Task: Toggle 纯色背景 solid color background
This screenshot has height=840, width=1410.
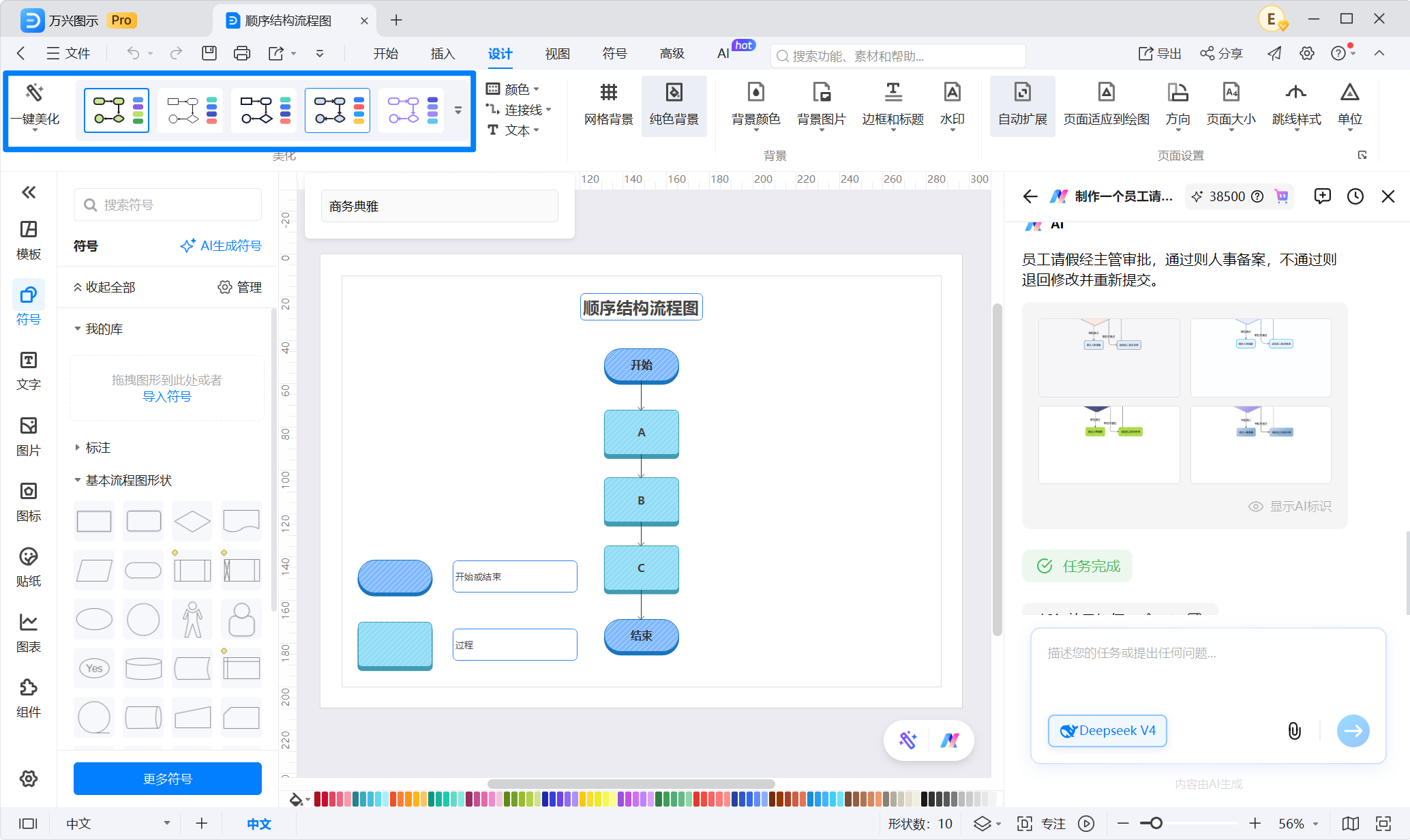Action: click(x=674, y=105)
